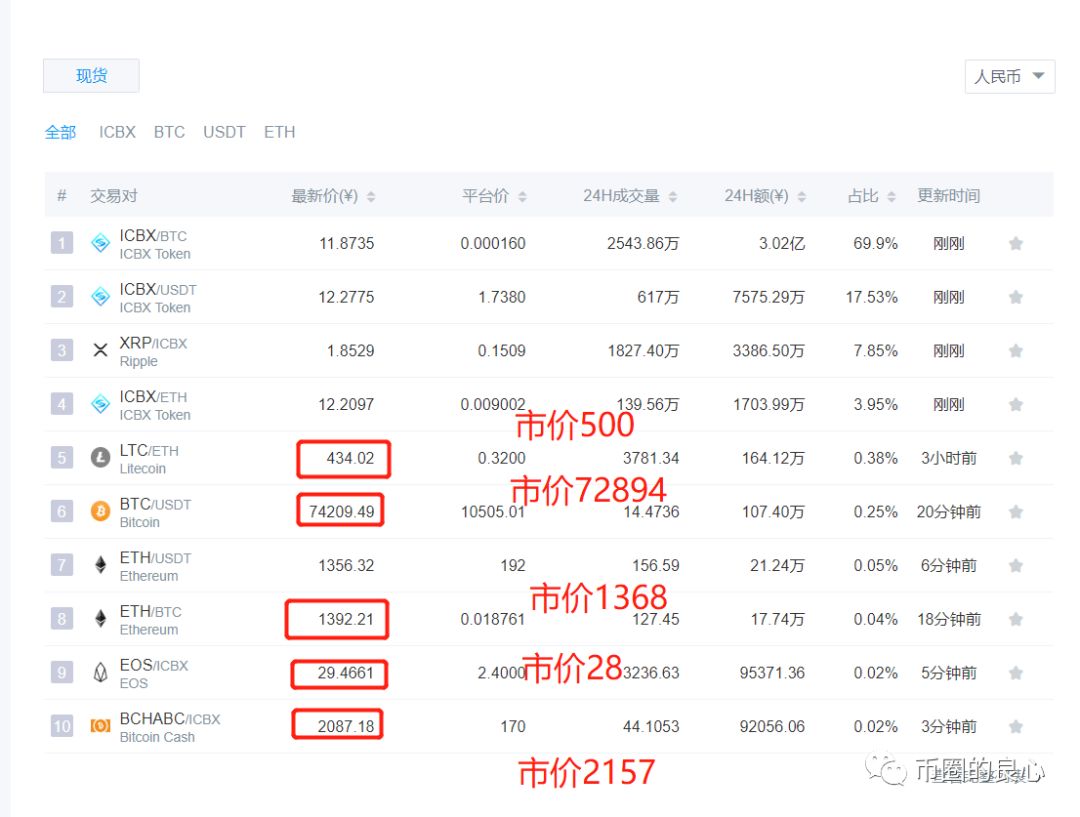
Task: Click the Bitcoin Cash logo icon
Action: [101, 726]
